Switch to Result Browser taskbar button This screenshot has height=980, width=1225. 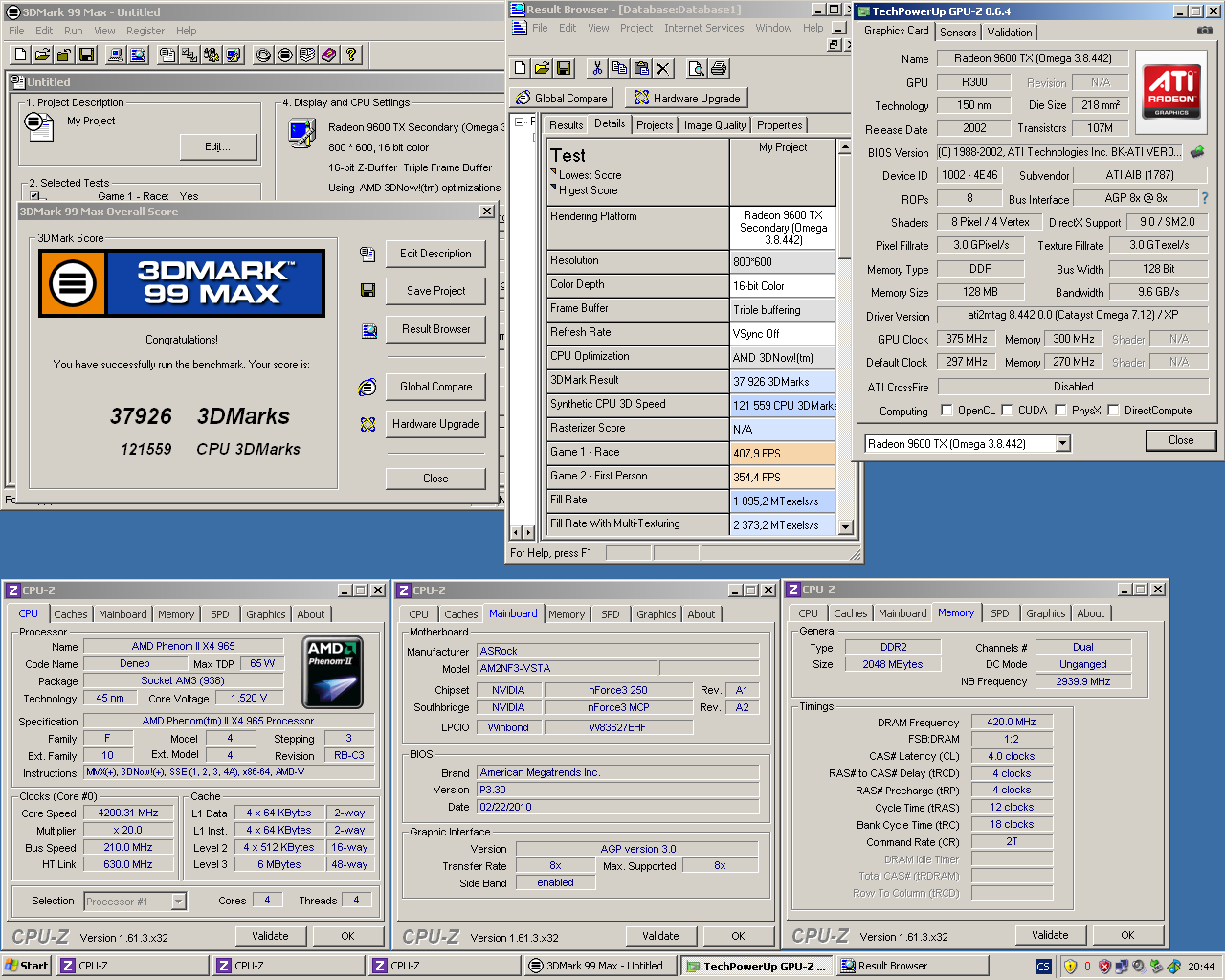(912, 966)
